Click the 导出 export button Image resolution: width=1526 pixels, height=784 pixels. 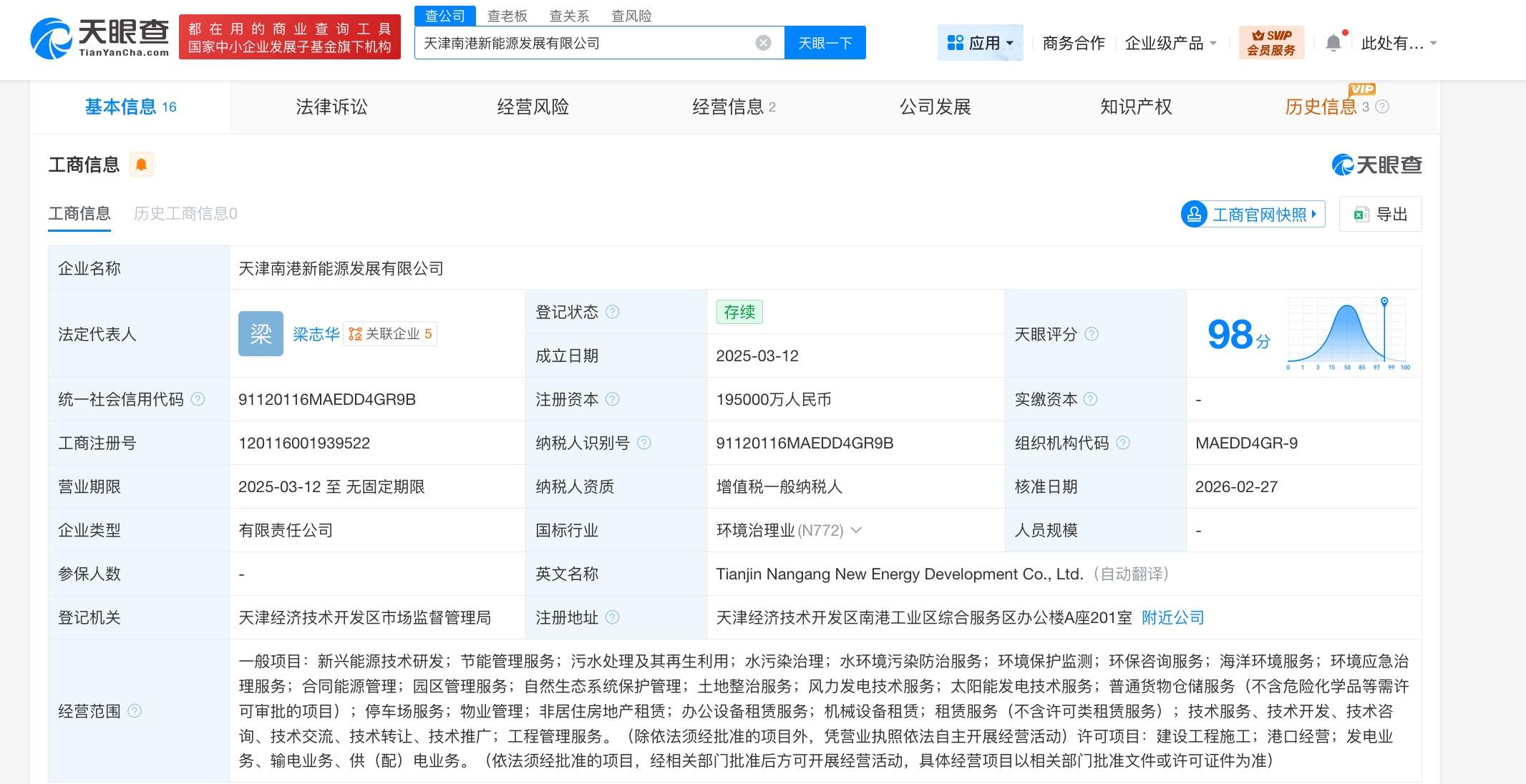coord(1380,214)
